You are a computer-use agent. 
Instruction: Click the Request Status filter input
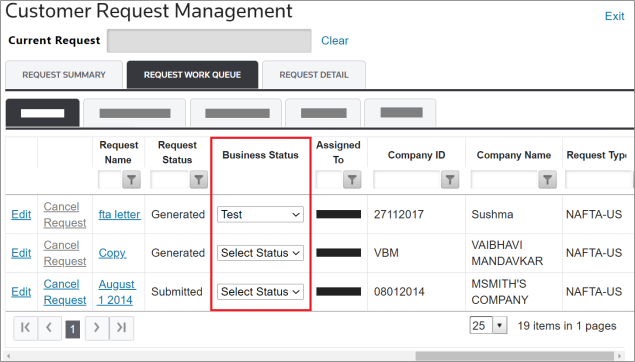click(x=170, y=179)
